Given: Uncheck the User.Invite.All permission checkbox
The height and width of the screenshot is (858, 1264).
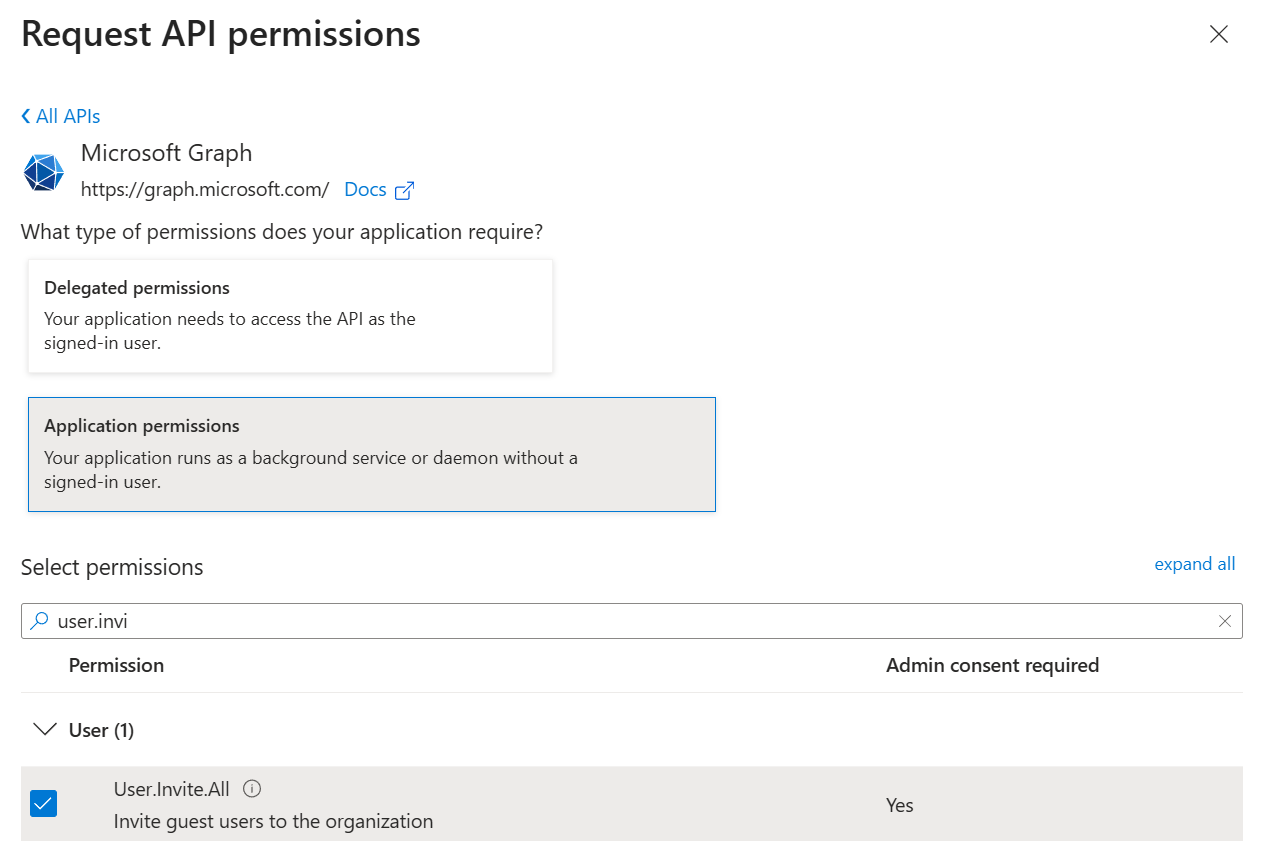Looking at the screenshot, I should click(42, 803).
